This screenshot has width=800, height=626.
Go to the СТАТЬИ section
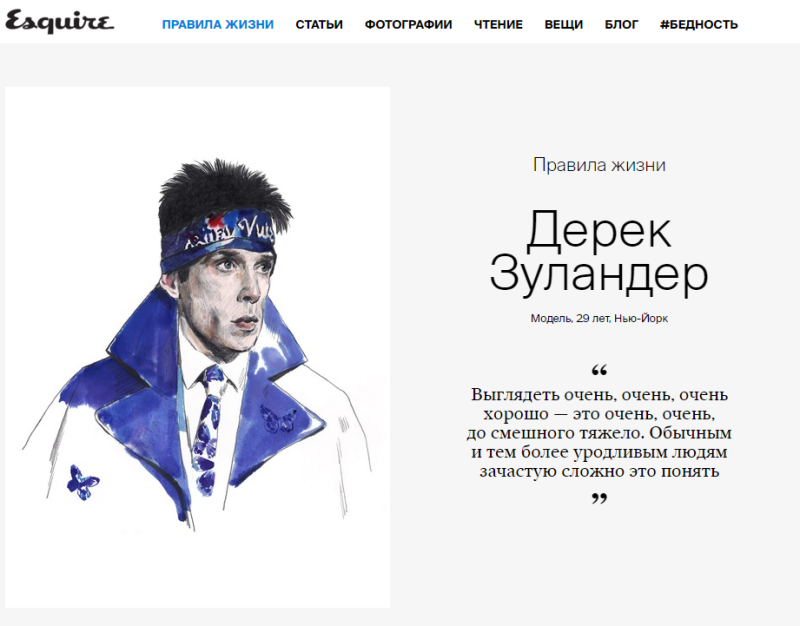click(319, 24)
